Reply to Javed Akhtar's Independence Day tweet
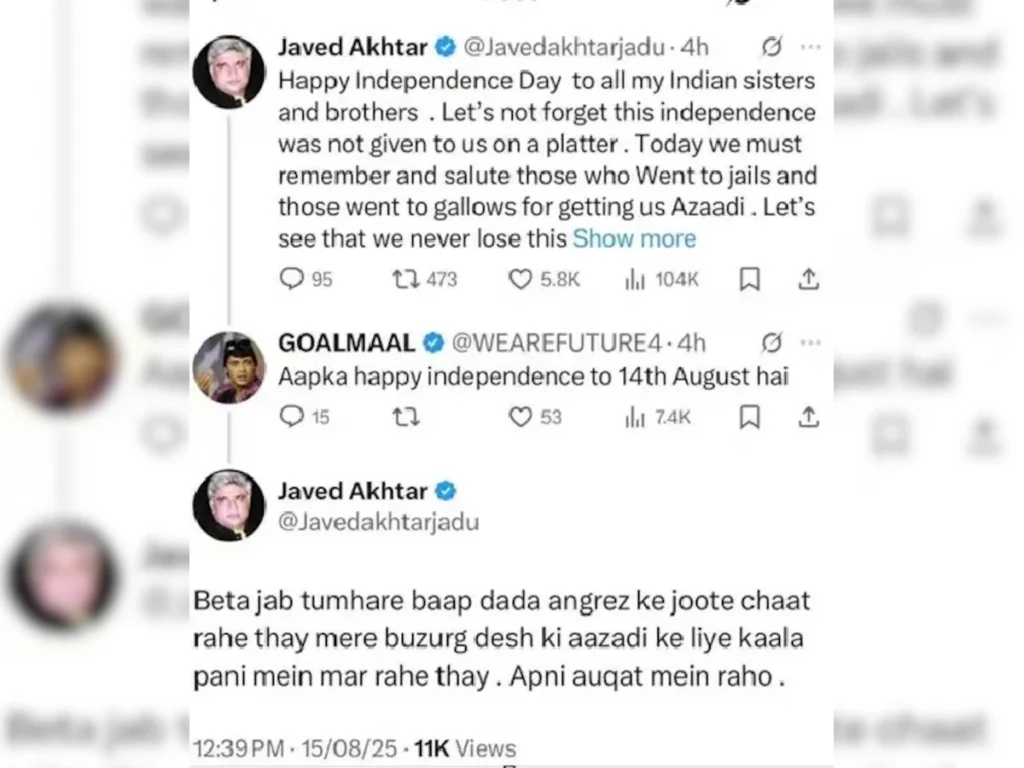The height and width of the screenshot is (768, 1024). pos(292,279)
